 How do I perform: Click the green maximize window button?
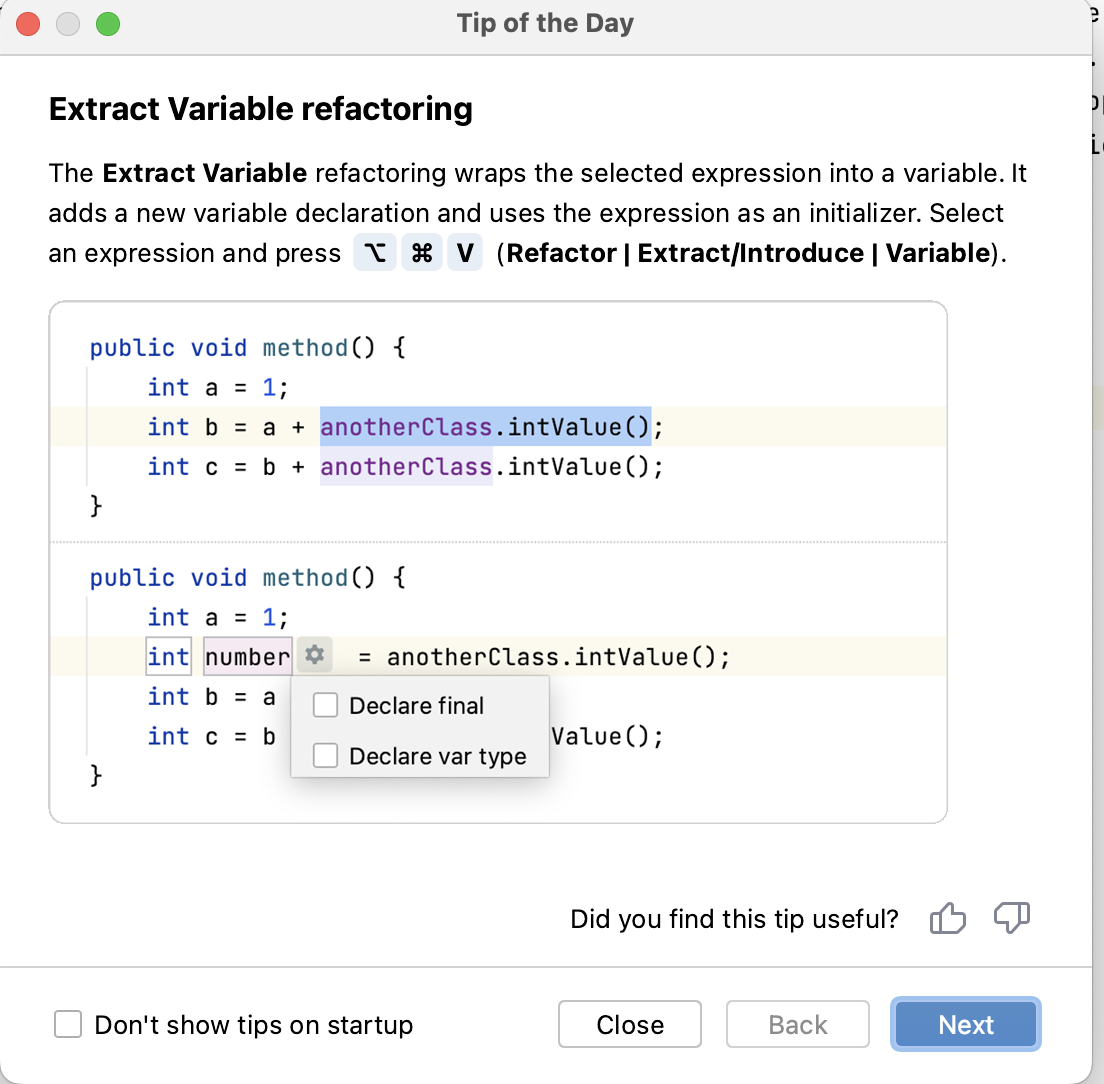coord(108,24)
